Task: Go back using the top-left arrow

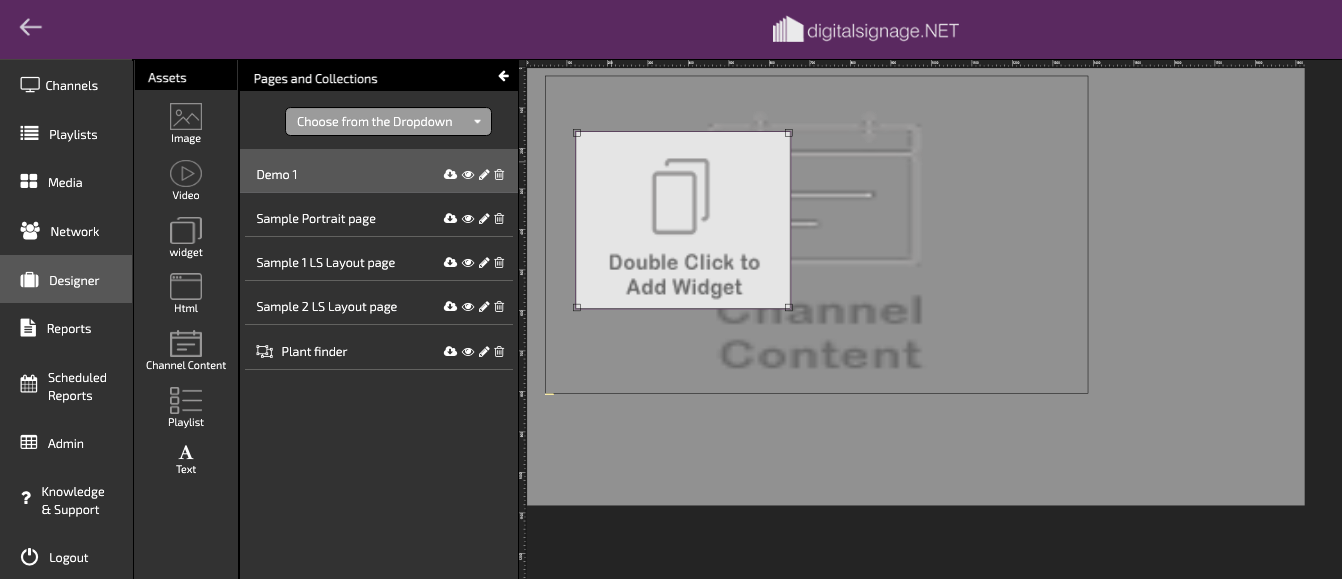Action: click(x=31, y=28)
